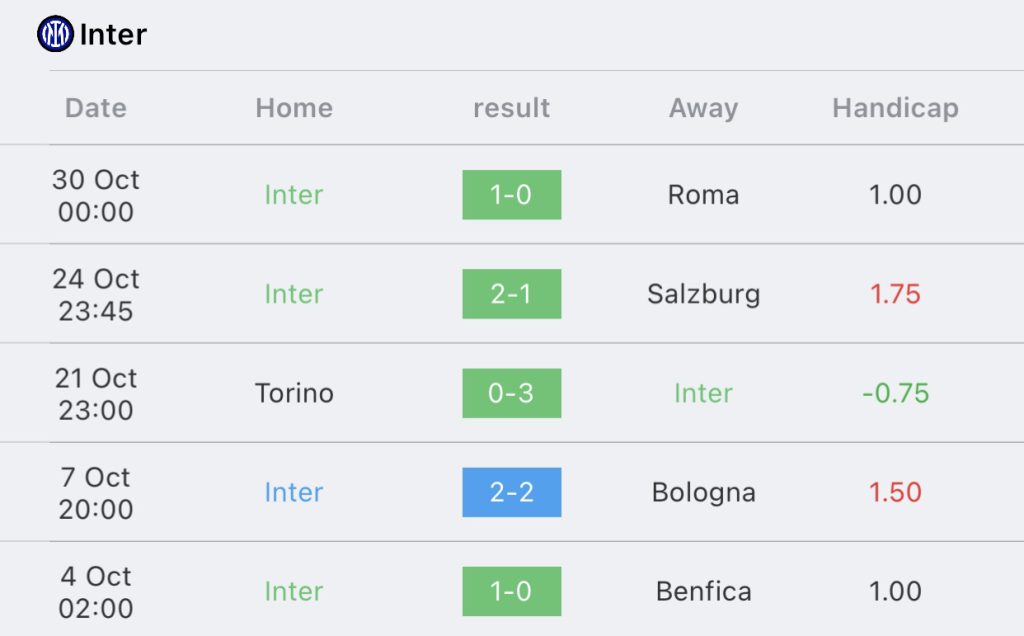Open the blue 2-2 Bologna result
The height and width of the screenshot is (636, 1024).
(511, 492)
